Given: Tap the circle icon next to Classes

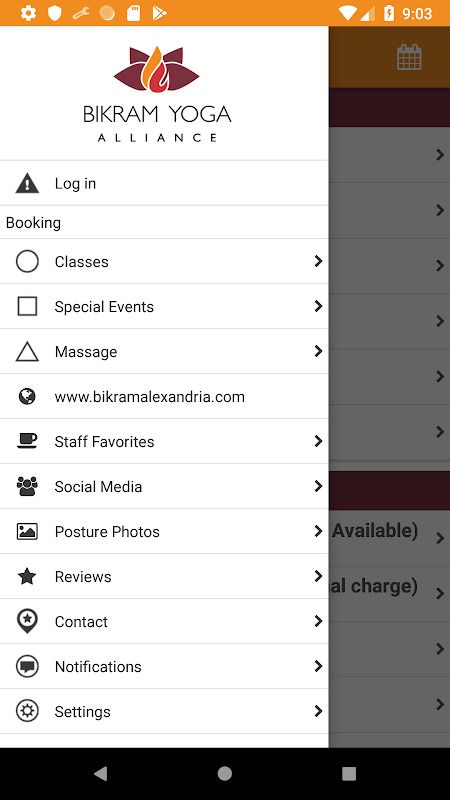Looking at the screenshot, I should pyautogui.click(x=27, y=262).
